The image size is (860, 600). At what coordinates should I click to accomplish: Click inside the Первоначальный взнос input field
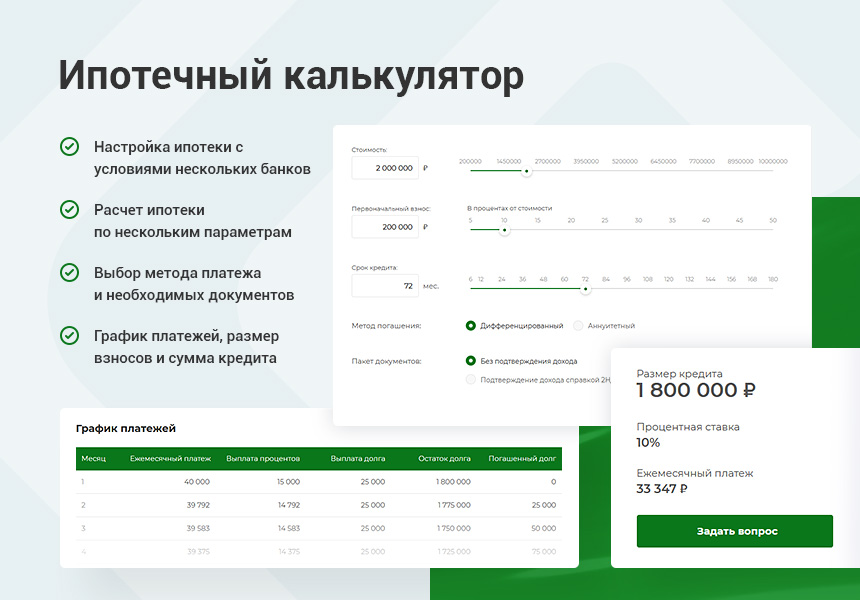[x=385, y=225]
